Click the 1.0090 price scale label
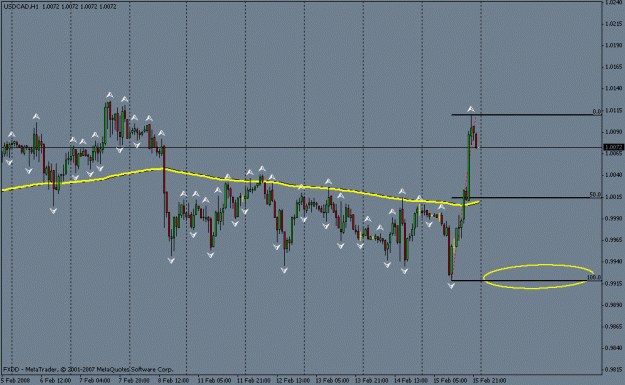The image size is (625, 385). 614,132
